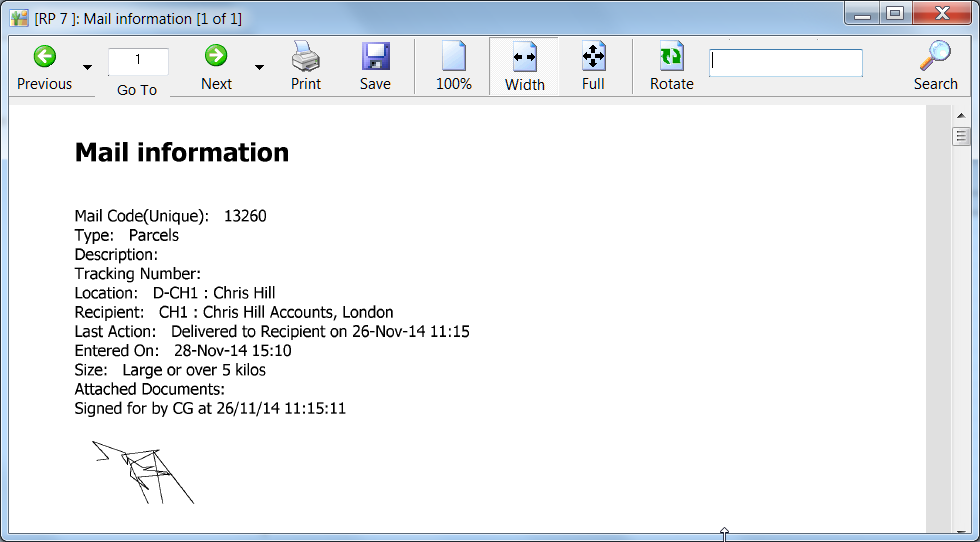980x542 pixels.
Task: Maximize the Mail information window
Action: click(x=894, y=13)
